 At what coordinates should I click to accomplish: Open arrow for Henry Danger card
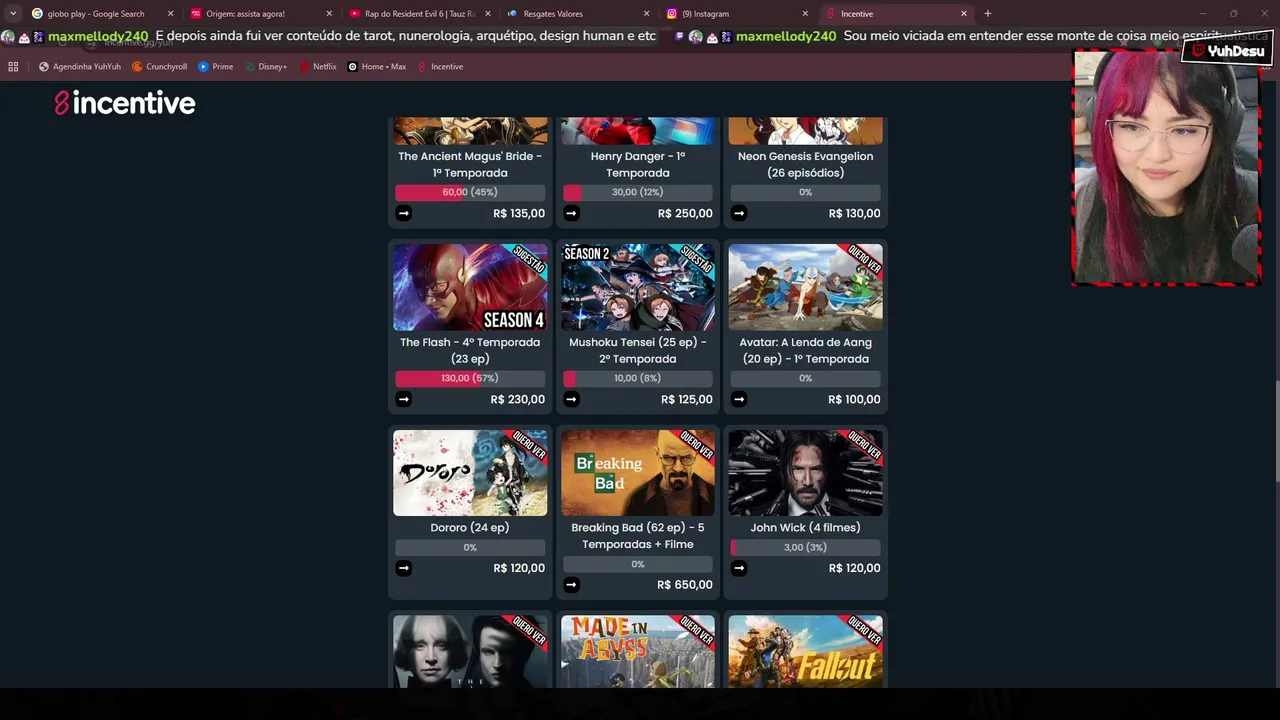pyautogui.click(x=571, y=213)
